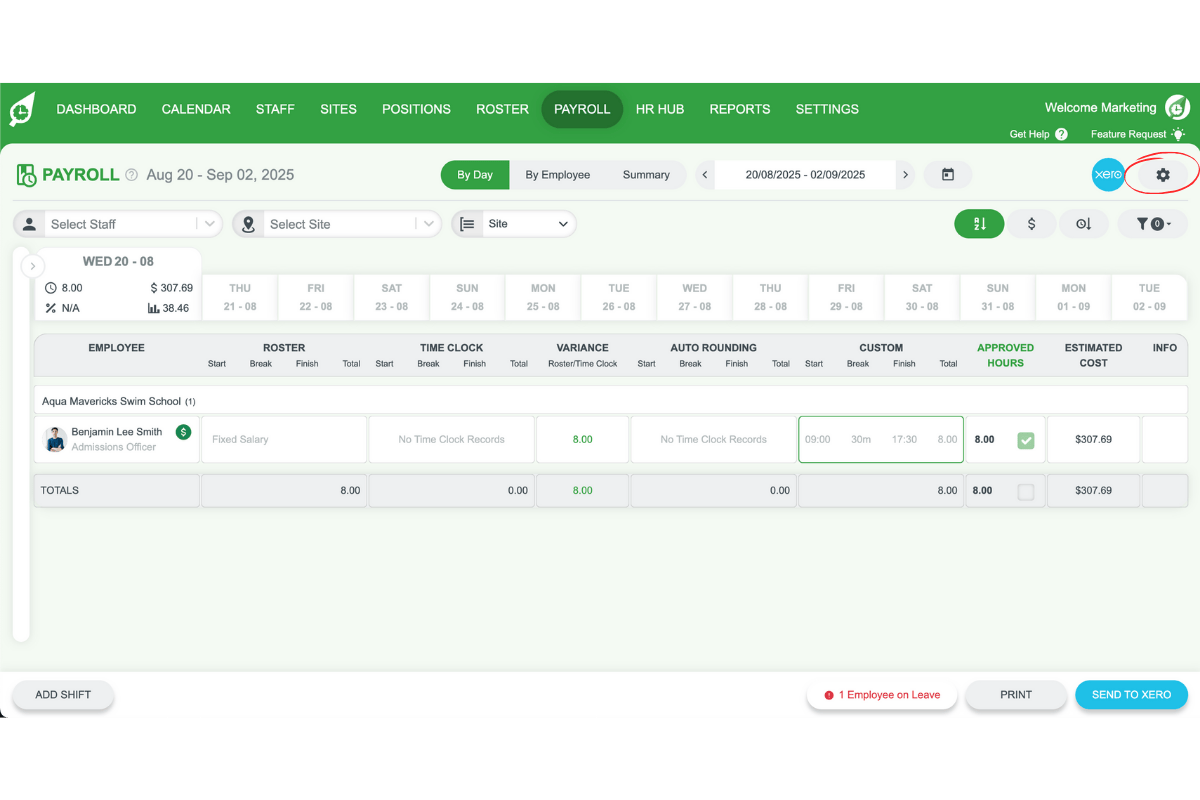
Task: Switch the view to By Day
Action: click(474, 174)
